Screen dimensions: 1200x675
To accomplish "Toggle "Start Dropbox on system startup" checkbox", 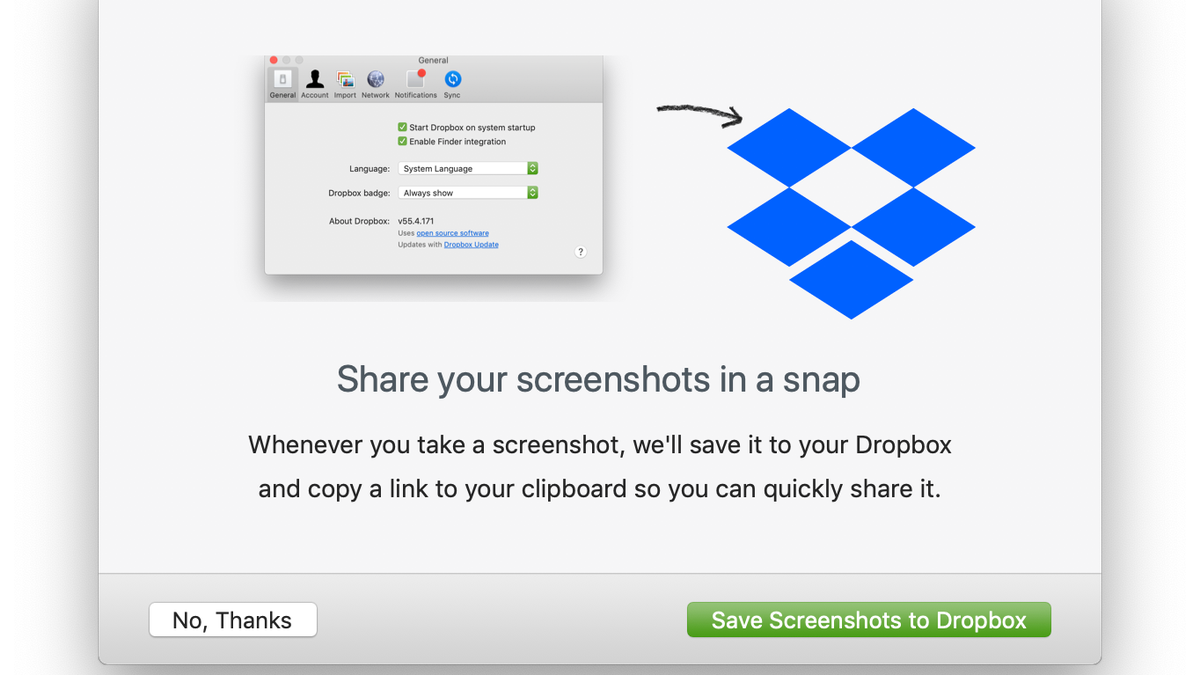I will pyautogui.click(x=402, y=128).
